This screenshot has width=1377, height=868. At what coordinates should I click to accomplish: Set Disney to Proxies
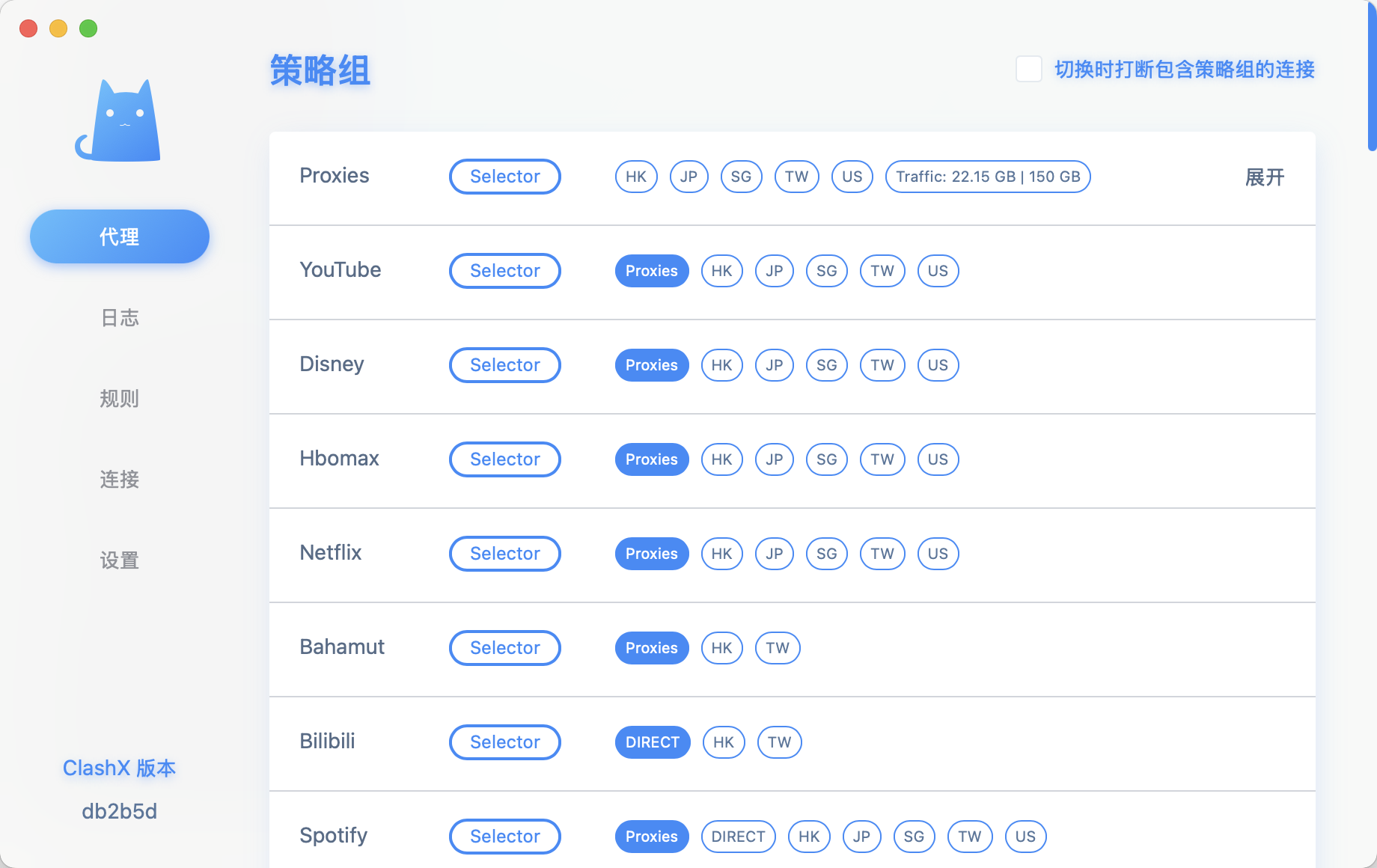point(652,365)
